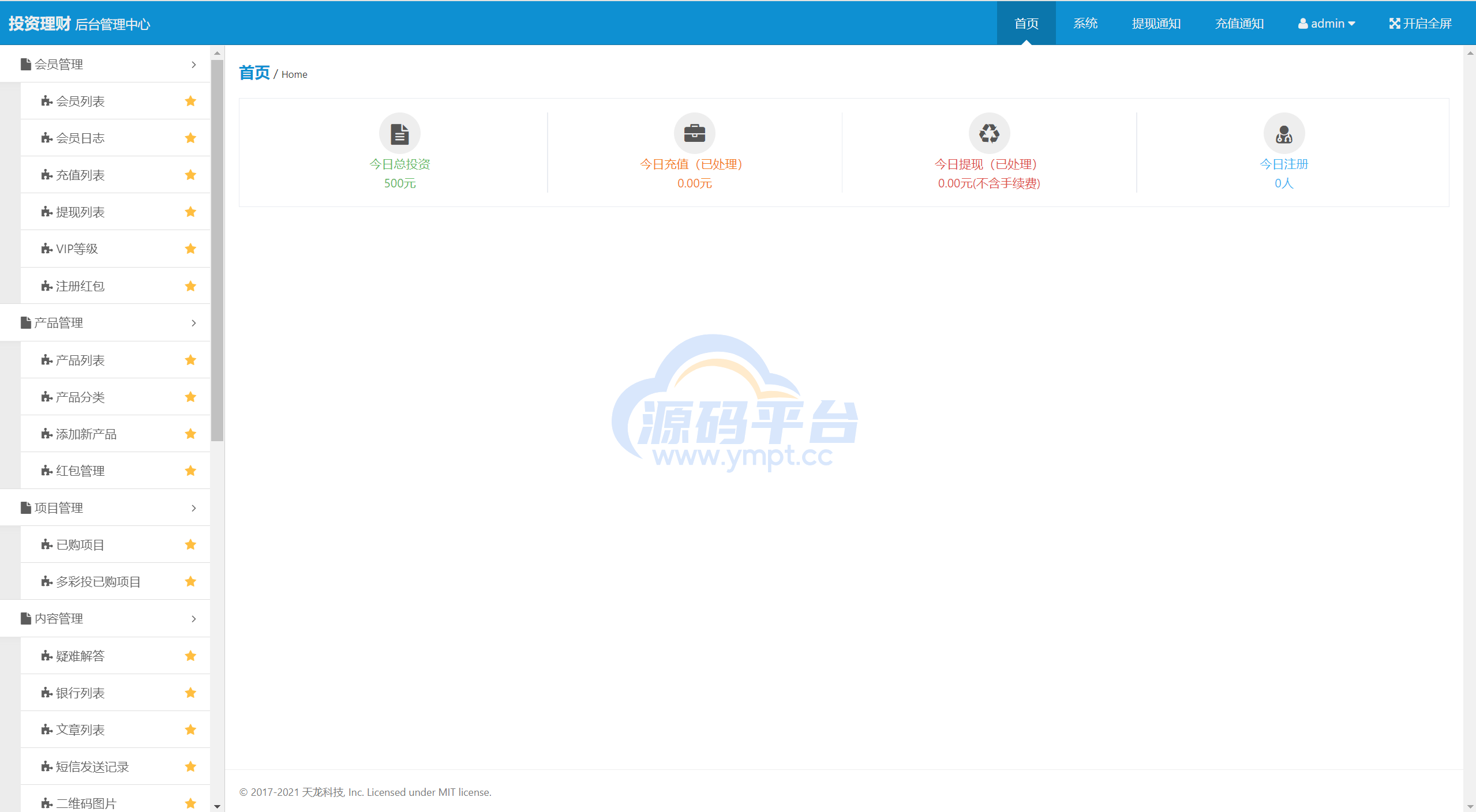Click the star icon for 银行列表

tap(190, 693)
